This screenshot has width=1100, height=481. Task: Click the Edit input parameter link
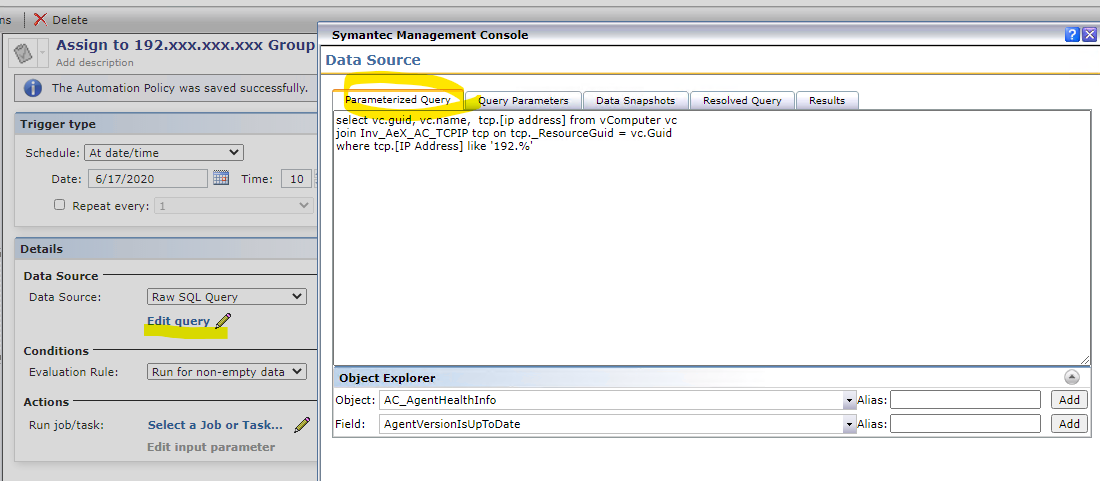pyautogui.click(x=211, y=447)
